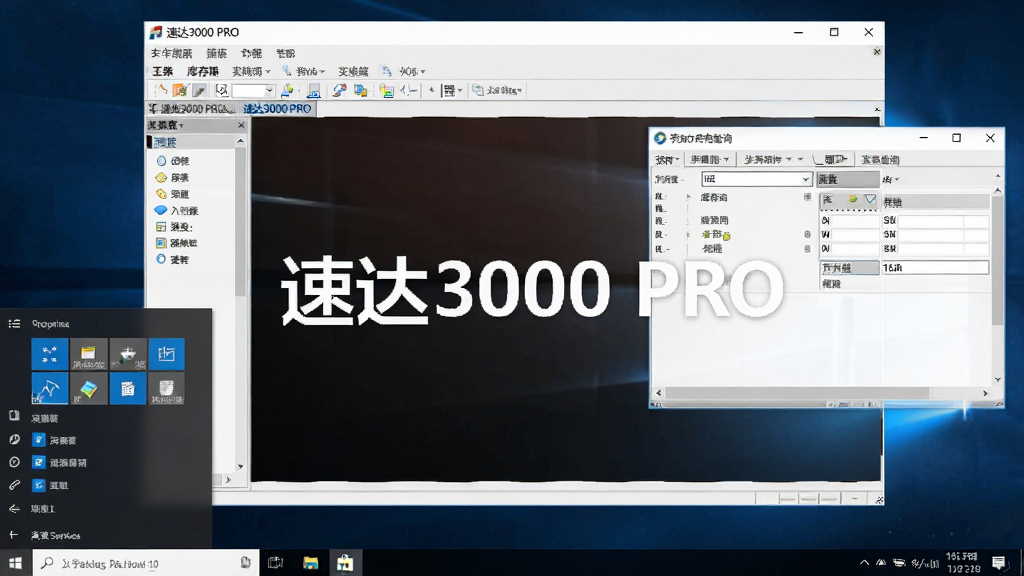Open the first toolbar dropdown in query dialog
1024x576 pixels.
(x=667, y=159)
